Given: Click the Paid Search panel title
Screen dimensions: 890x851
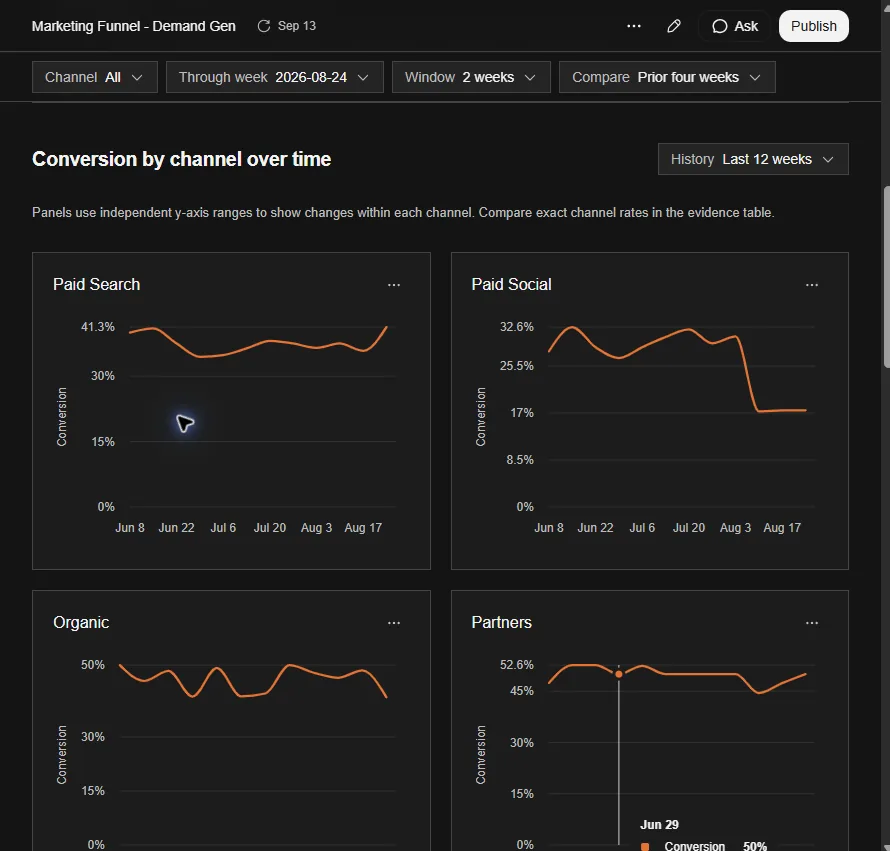Looking at the screenshot, I should pos(96,284).
